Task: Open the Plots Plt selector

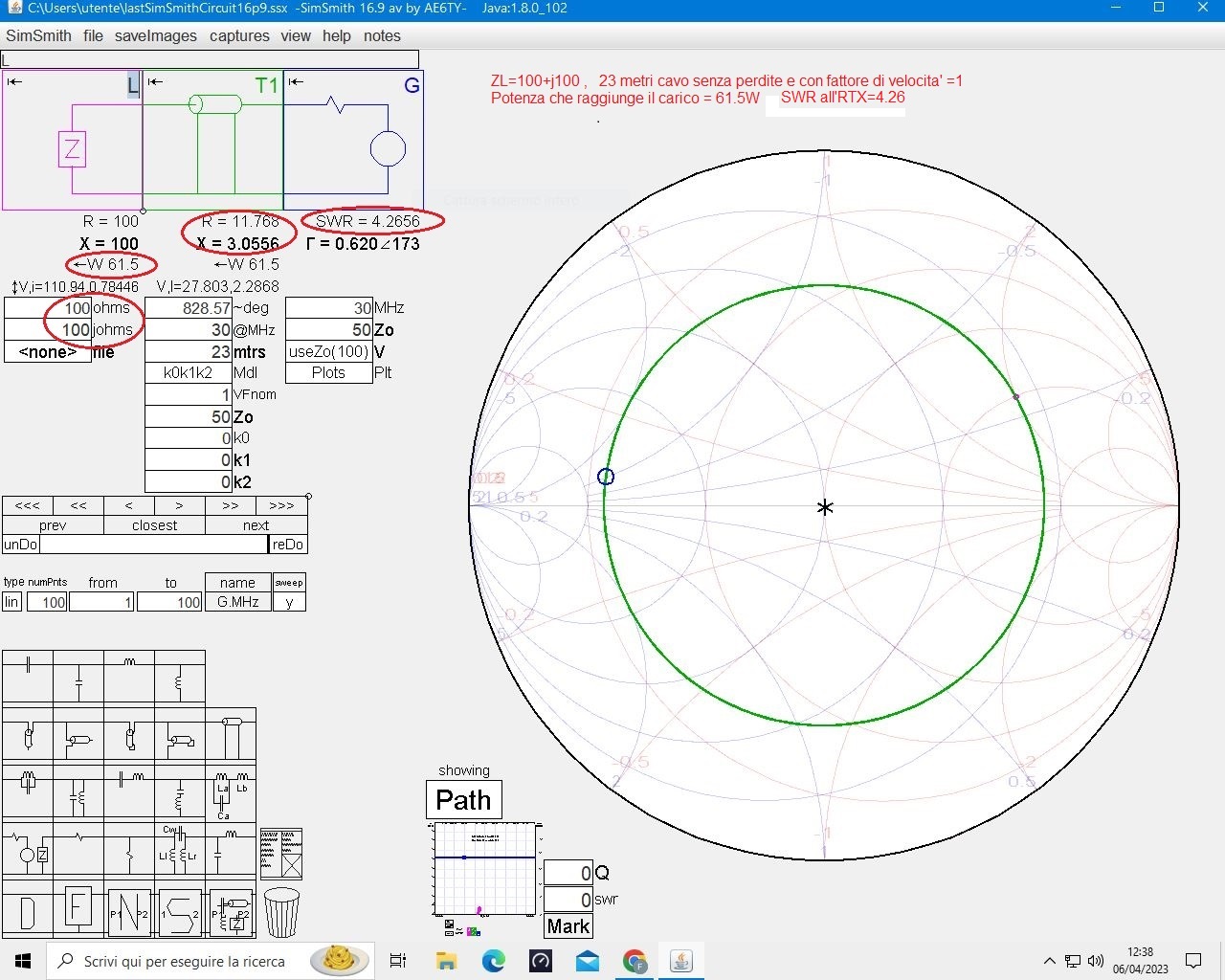Action: tap(329, 373)
